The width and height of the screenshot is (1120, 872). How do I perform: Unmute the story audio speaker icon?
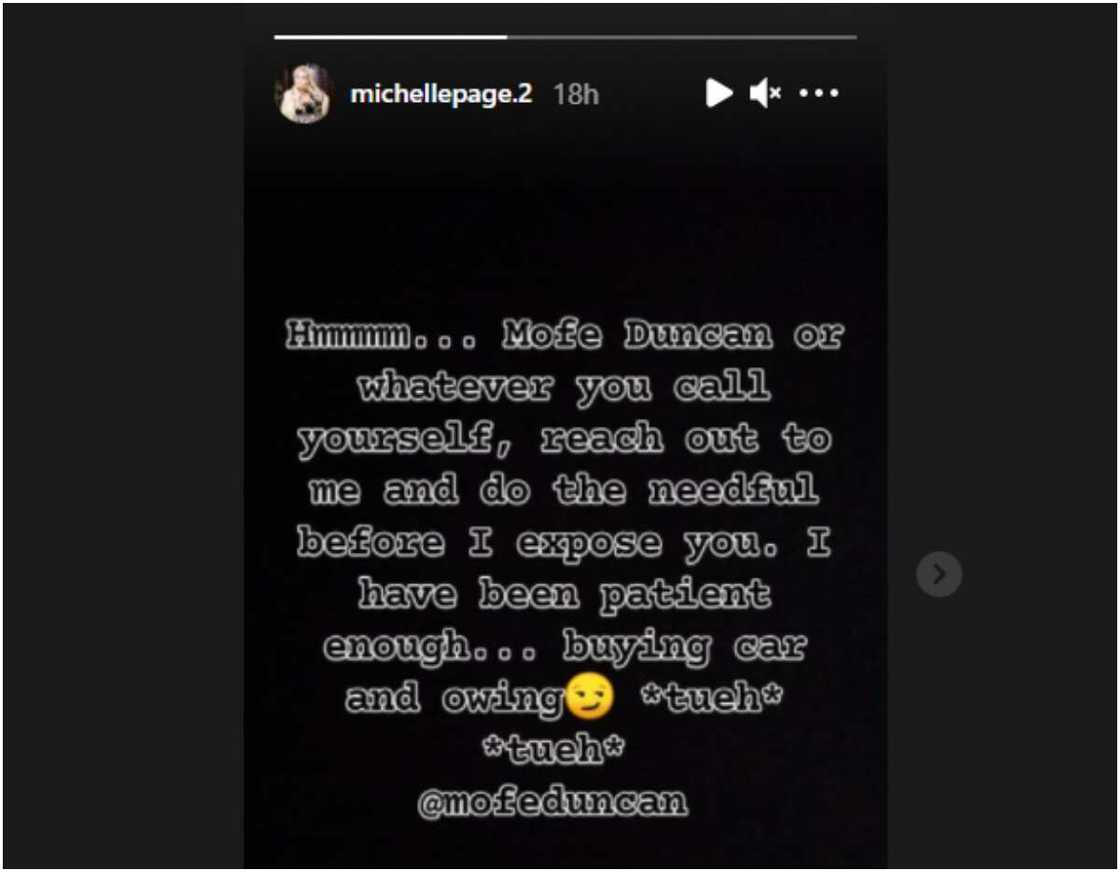click(x=765, y=93)
